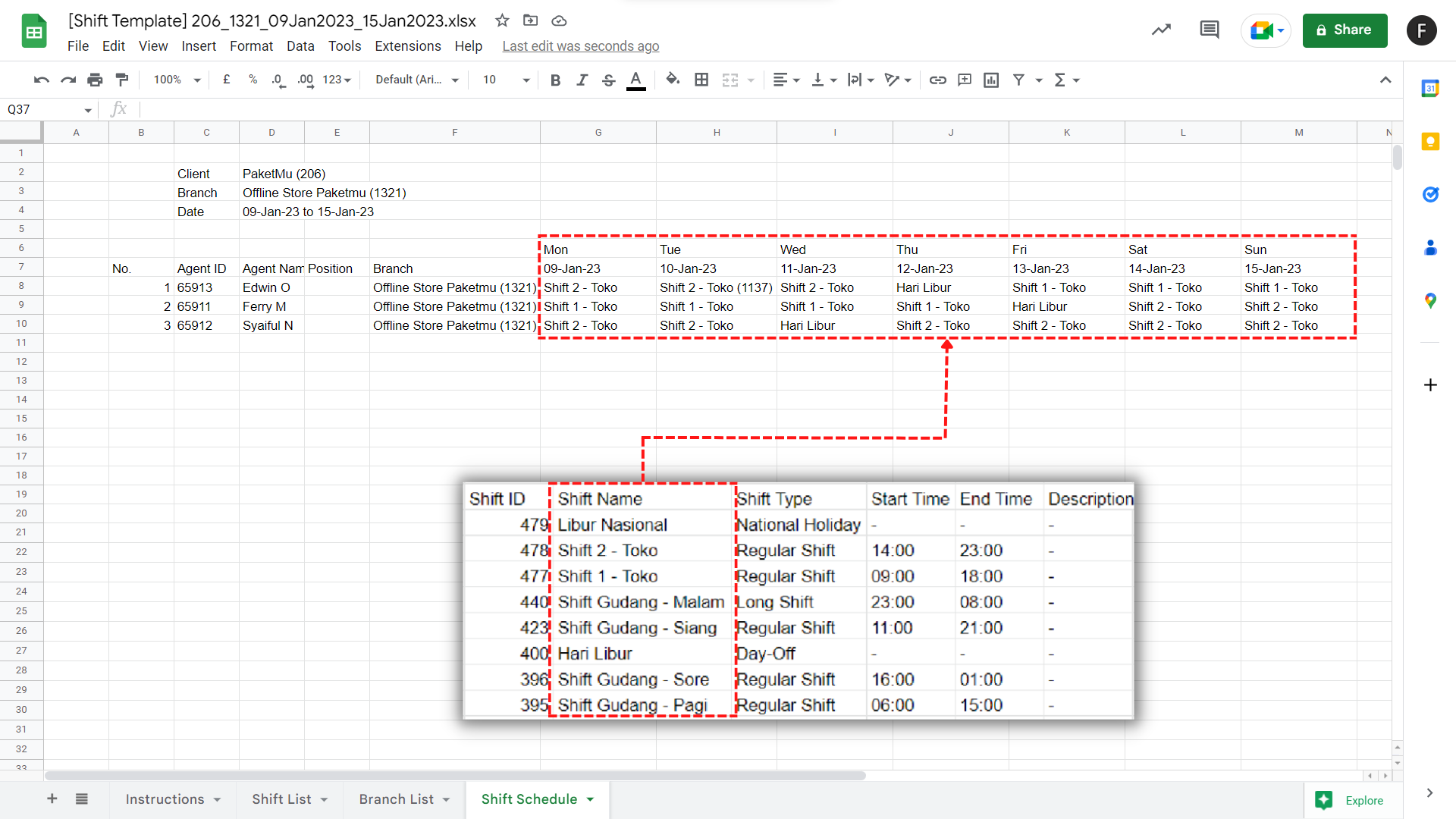Switch to the Shift List sheet tab

(x=281, y=799)
